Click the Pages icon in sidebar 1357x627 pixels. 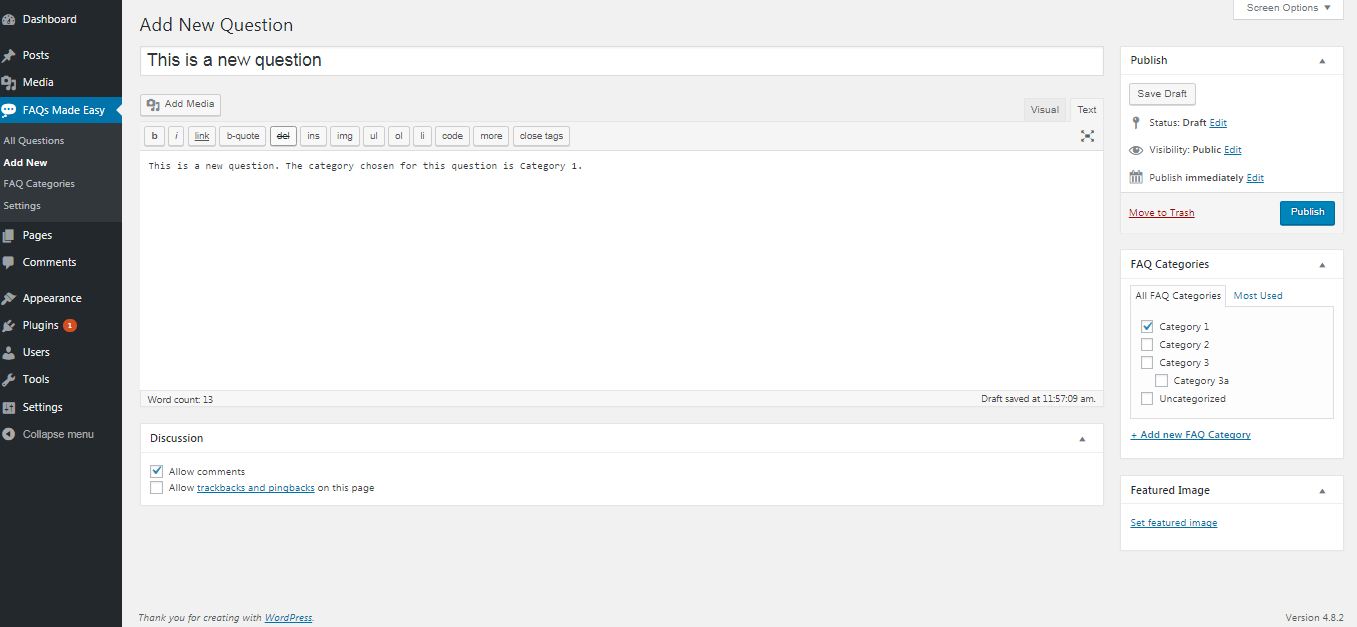click(x=9, y=235)
